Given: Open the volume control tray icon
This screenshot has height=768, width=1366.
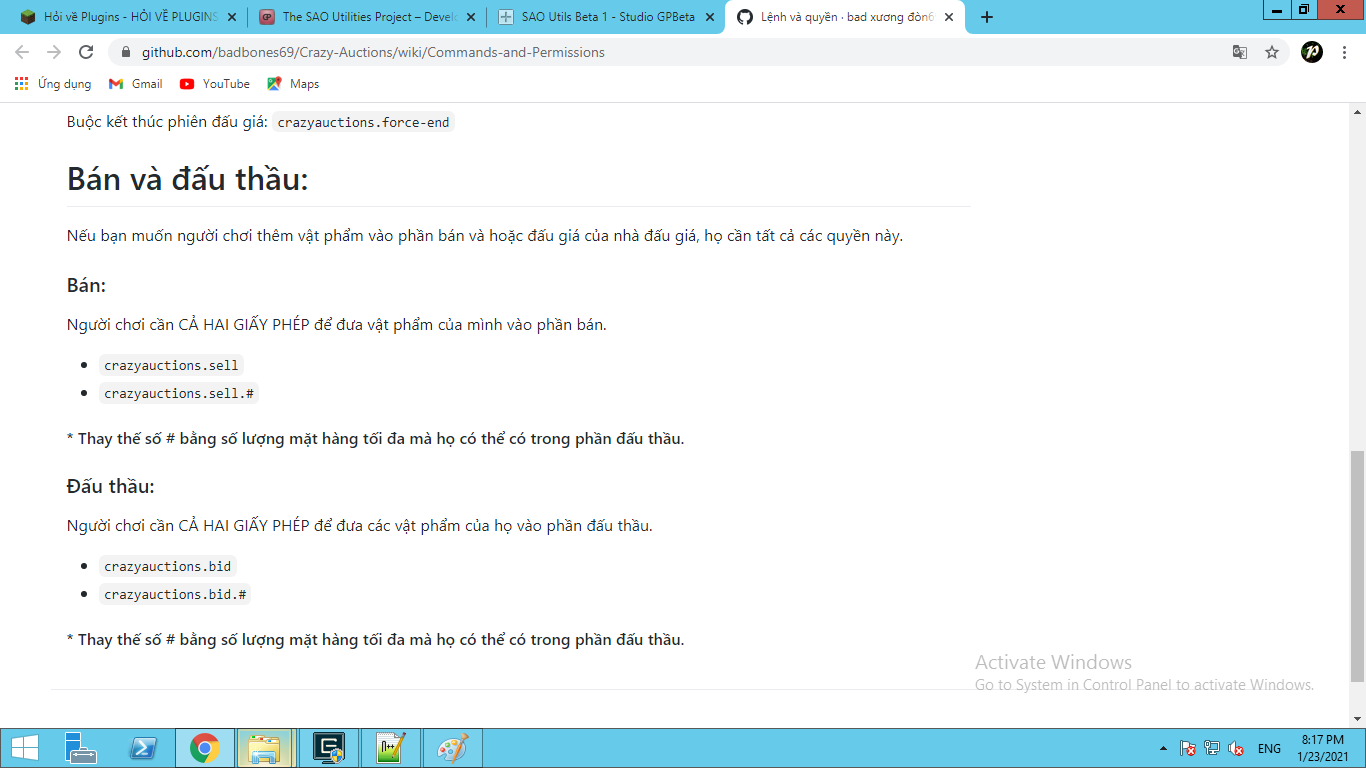Looking at the screenshot, I should (1236, 748).
